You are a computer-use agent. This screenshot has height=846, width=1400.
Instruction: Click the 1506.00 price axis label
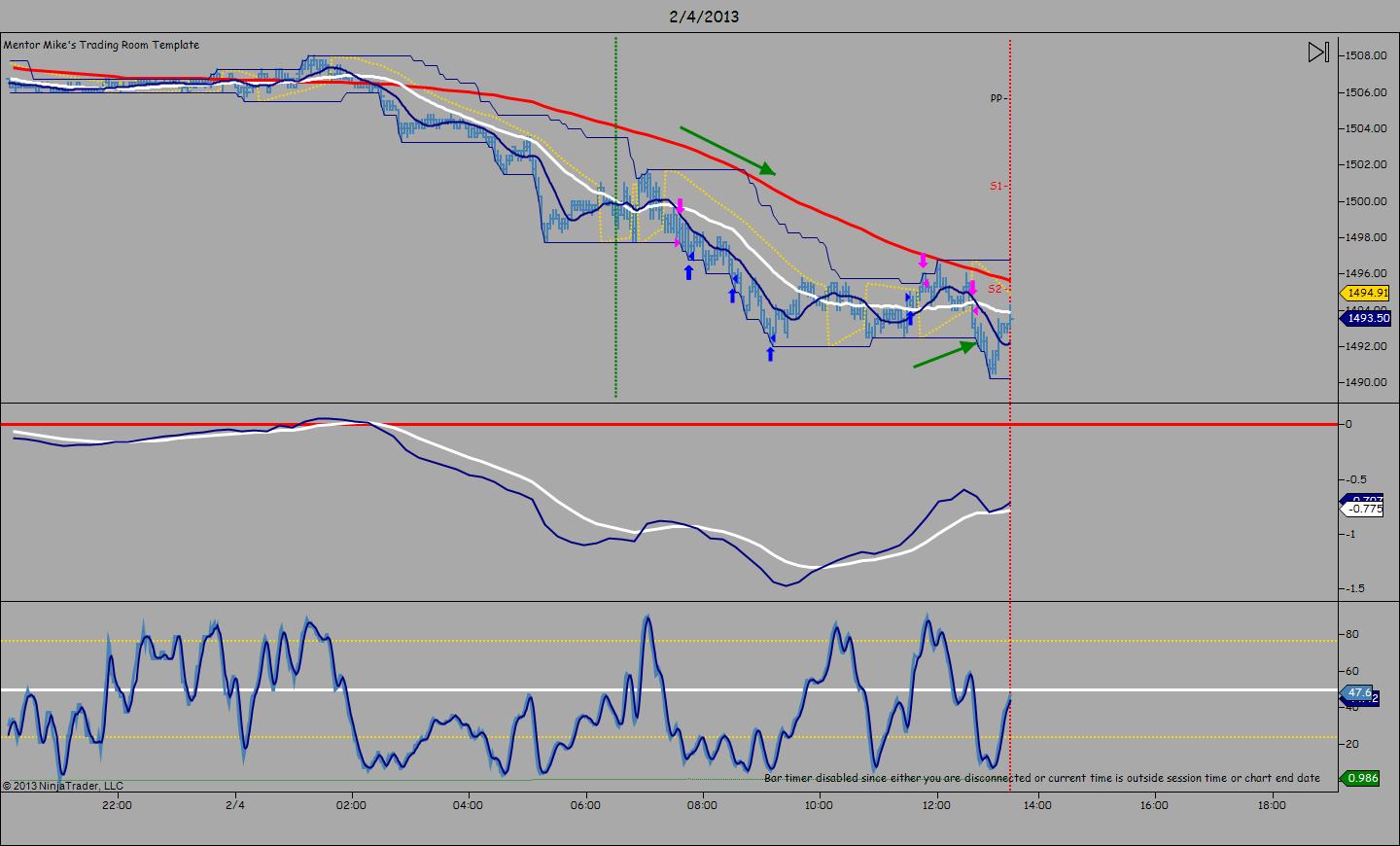pos(1366,92)
